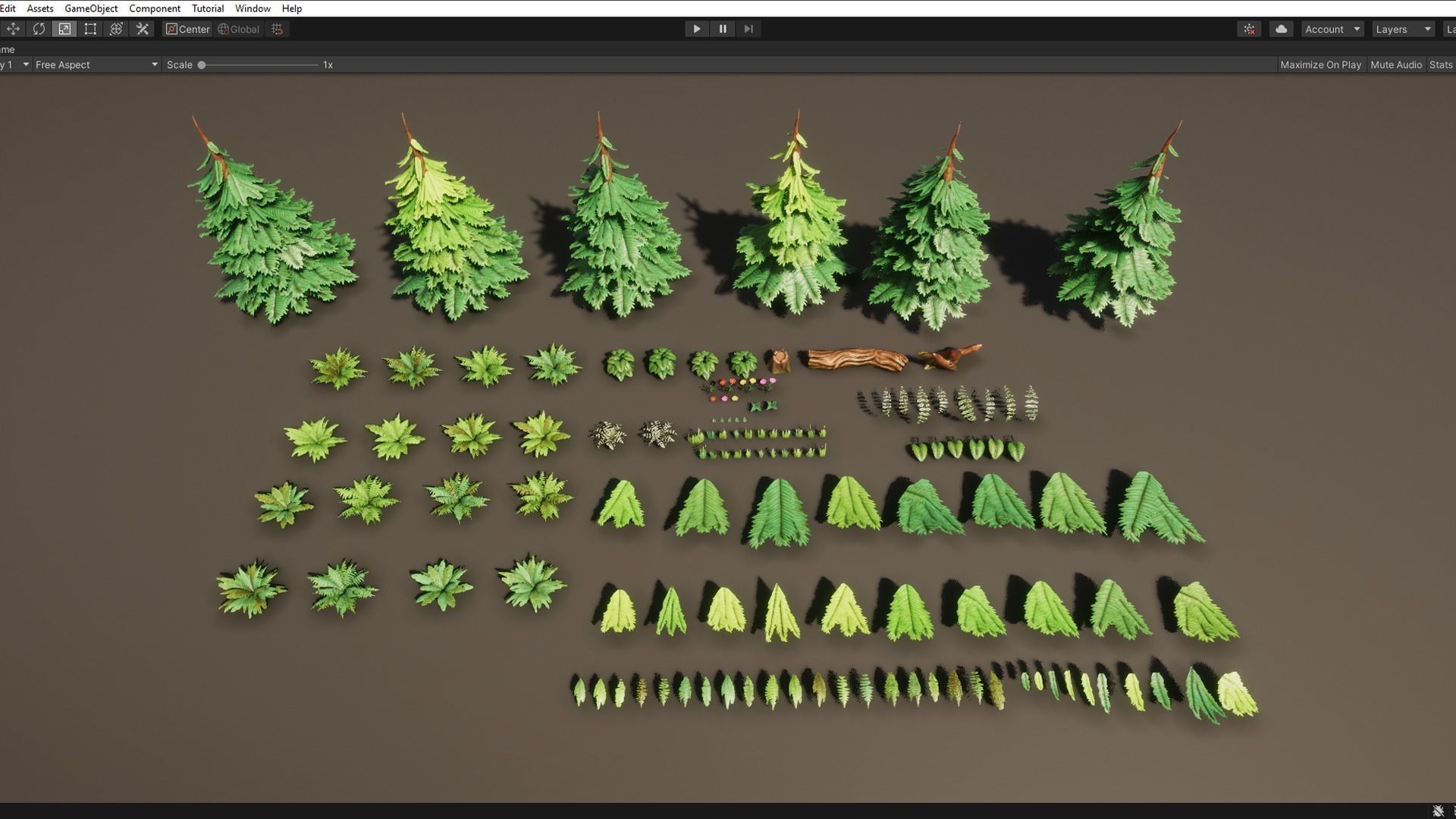Toggle the grid snapping icon
1456x819 pixels.
(x=278, y=29)
